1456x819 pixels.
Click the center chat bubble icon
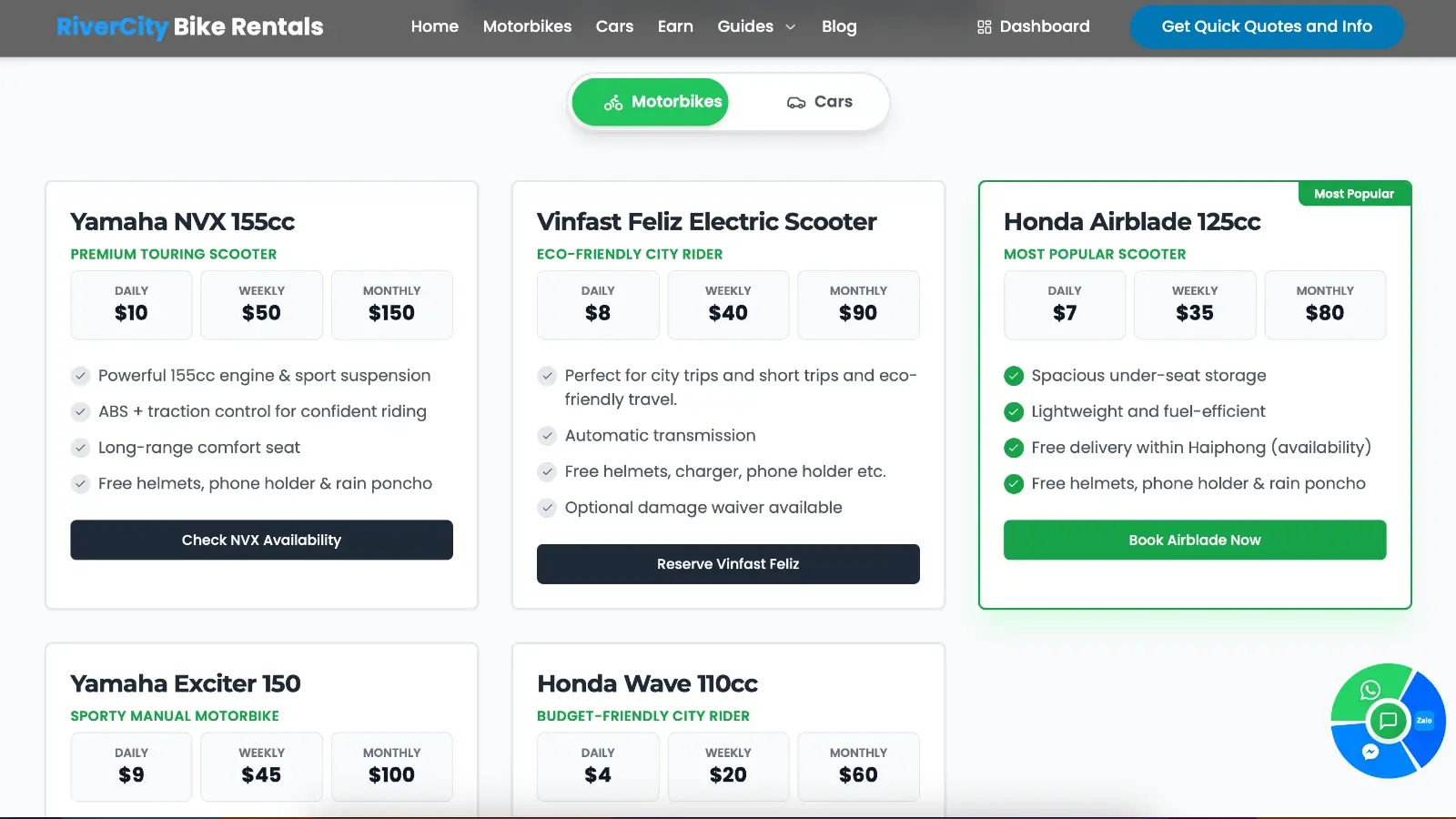click(1389, 722)
